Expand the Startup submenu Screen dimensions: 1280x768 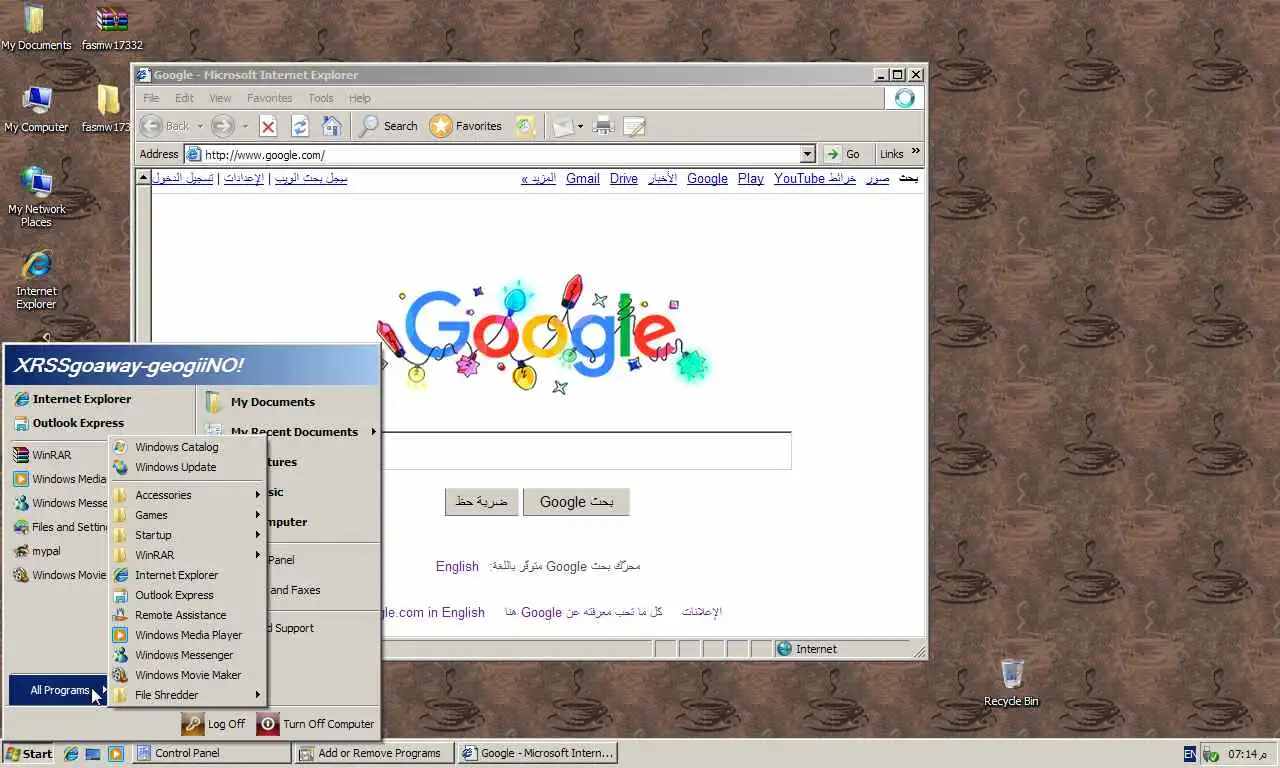[186, 535]
